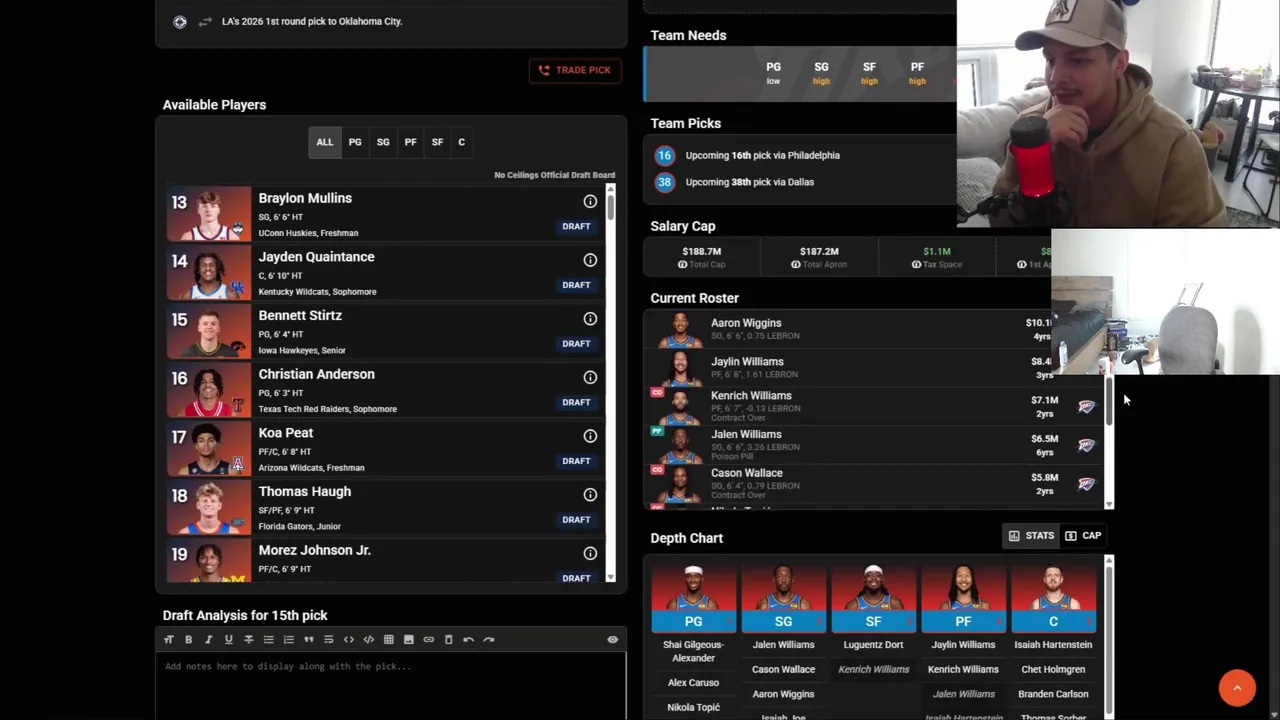The width and height of the screenshot is (1280, 720).
Task: Draft Braylon Mullins
Action: 576,226
